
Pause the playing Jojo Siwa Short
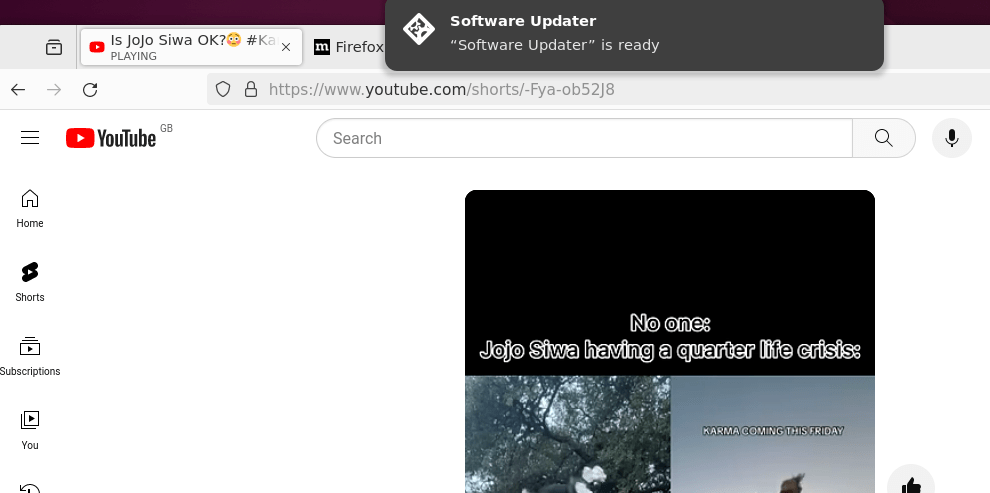pos(670,342)
